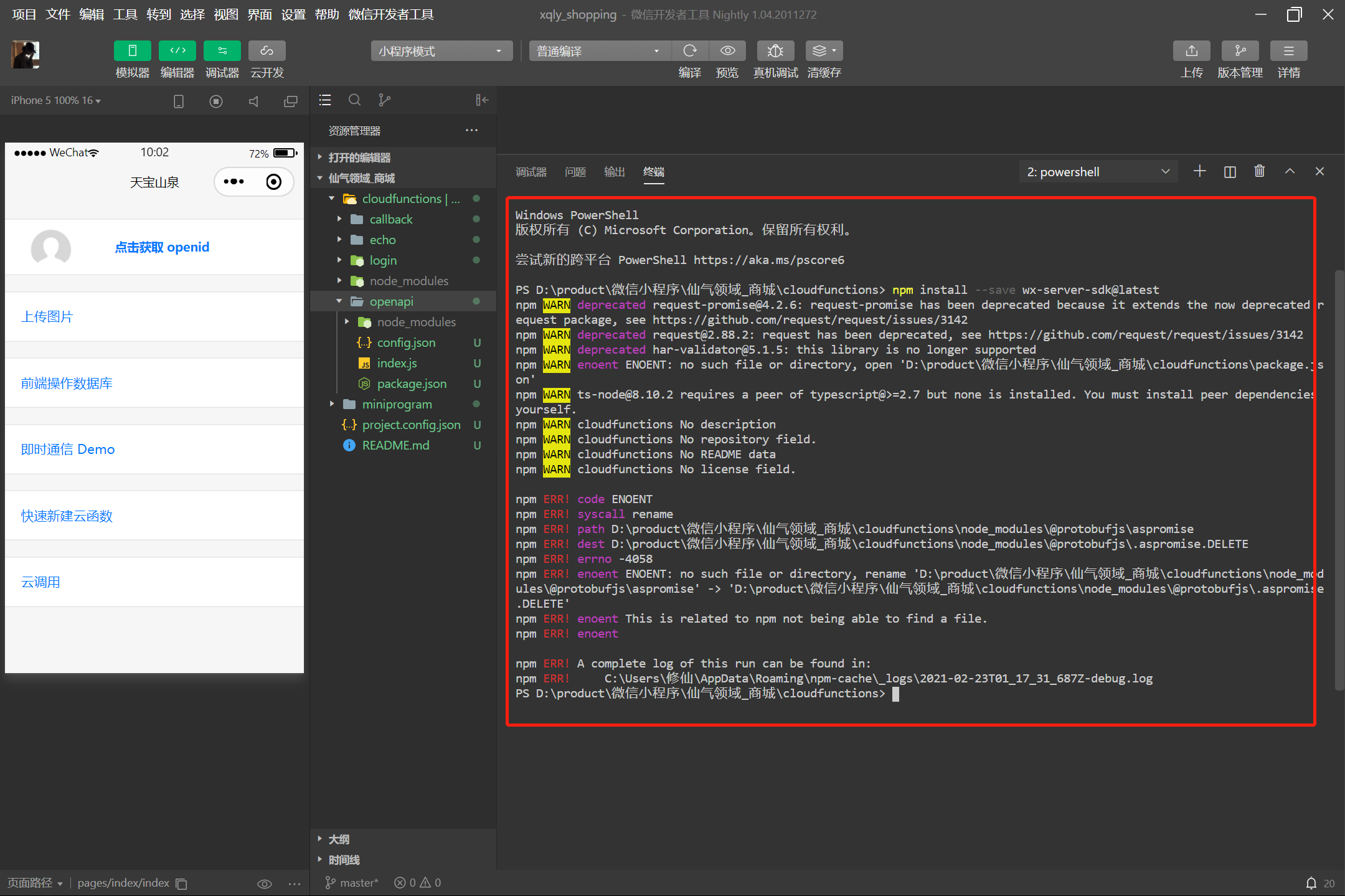
Task: Expand the opened editors section
Action: pyautogui.click(x=404, y=158)
